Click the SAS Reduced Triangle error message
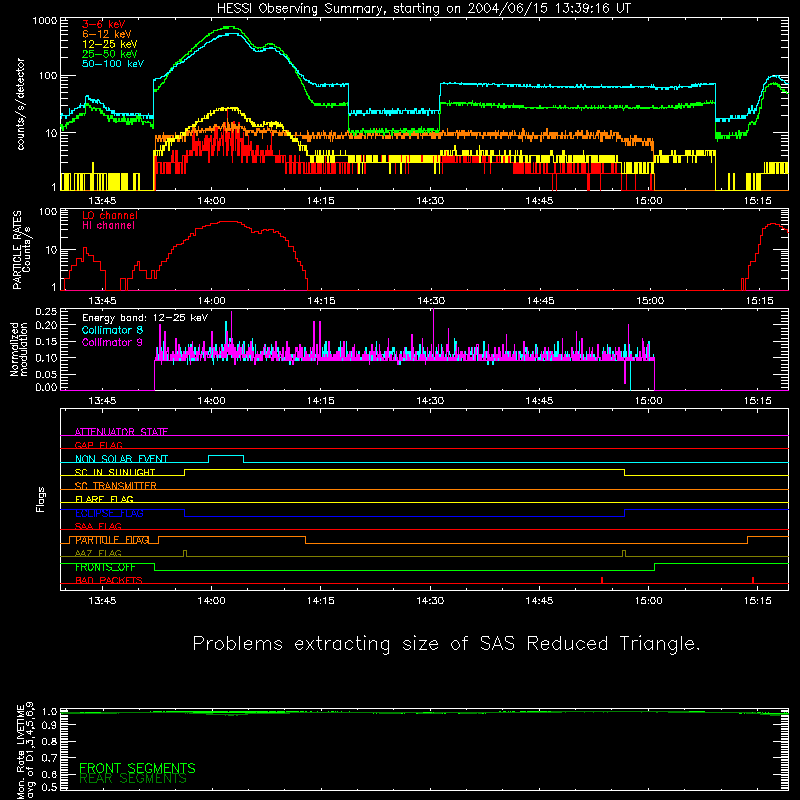Screen dimensions: 800x800 446,644
